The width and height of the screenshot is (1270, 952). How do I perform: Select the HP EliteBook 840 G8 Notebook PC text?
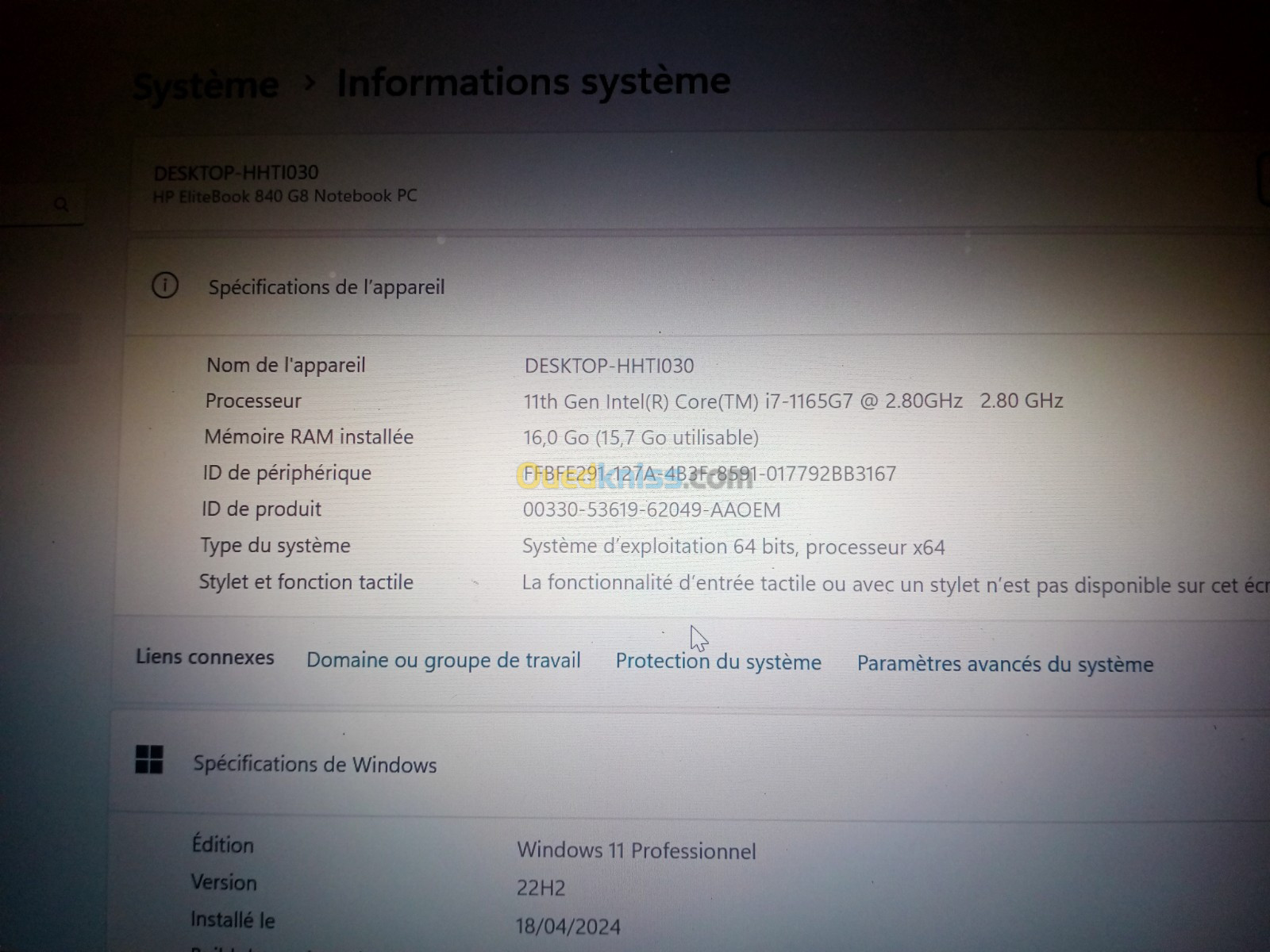[285, 196]
